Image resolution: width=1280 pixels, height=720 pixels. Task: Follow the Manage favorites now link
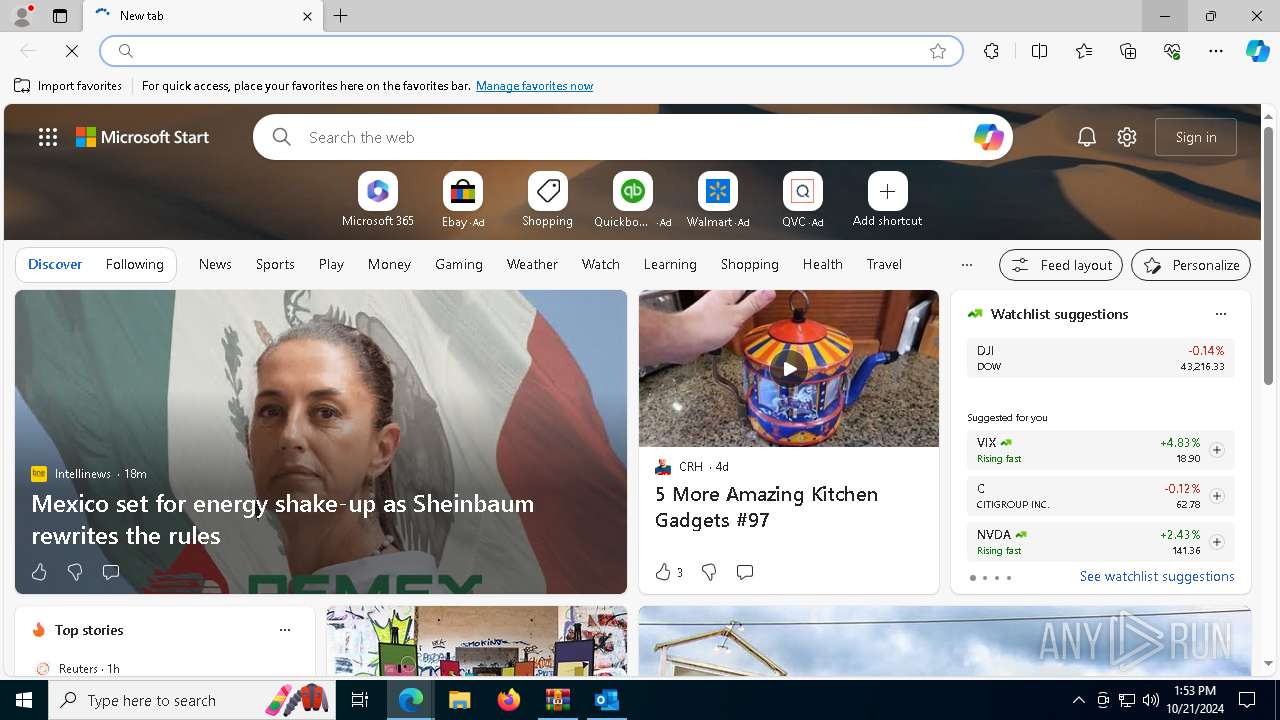pos(534,86)
